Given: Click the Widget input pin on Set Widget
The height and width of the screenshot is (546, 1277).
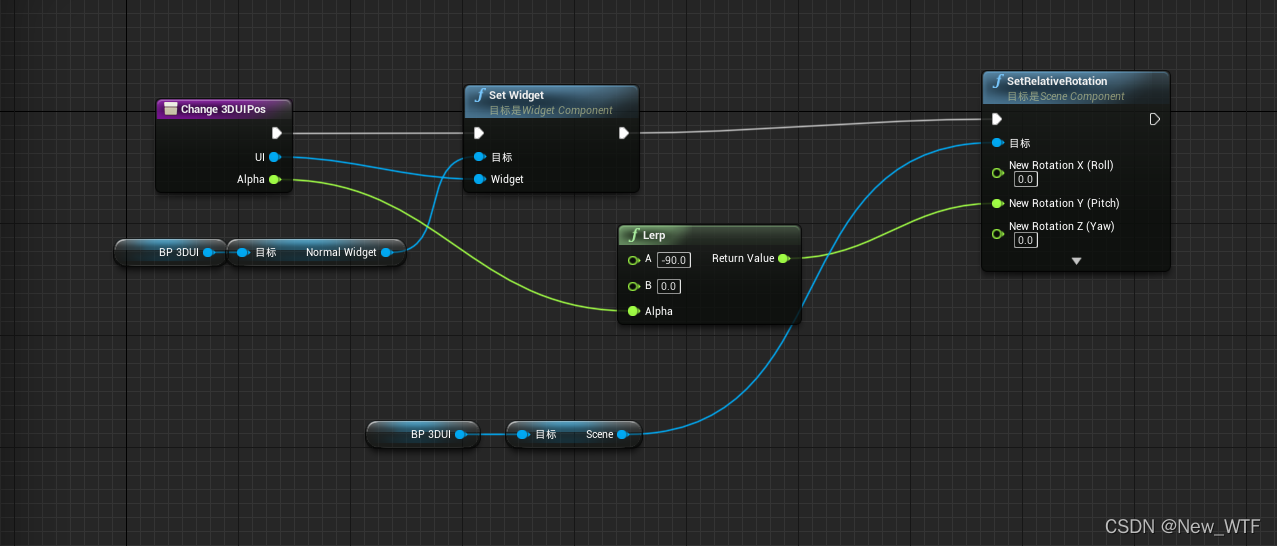Looking at the screenshot, I should pos(479,179).
